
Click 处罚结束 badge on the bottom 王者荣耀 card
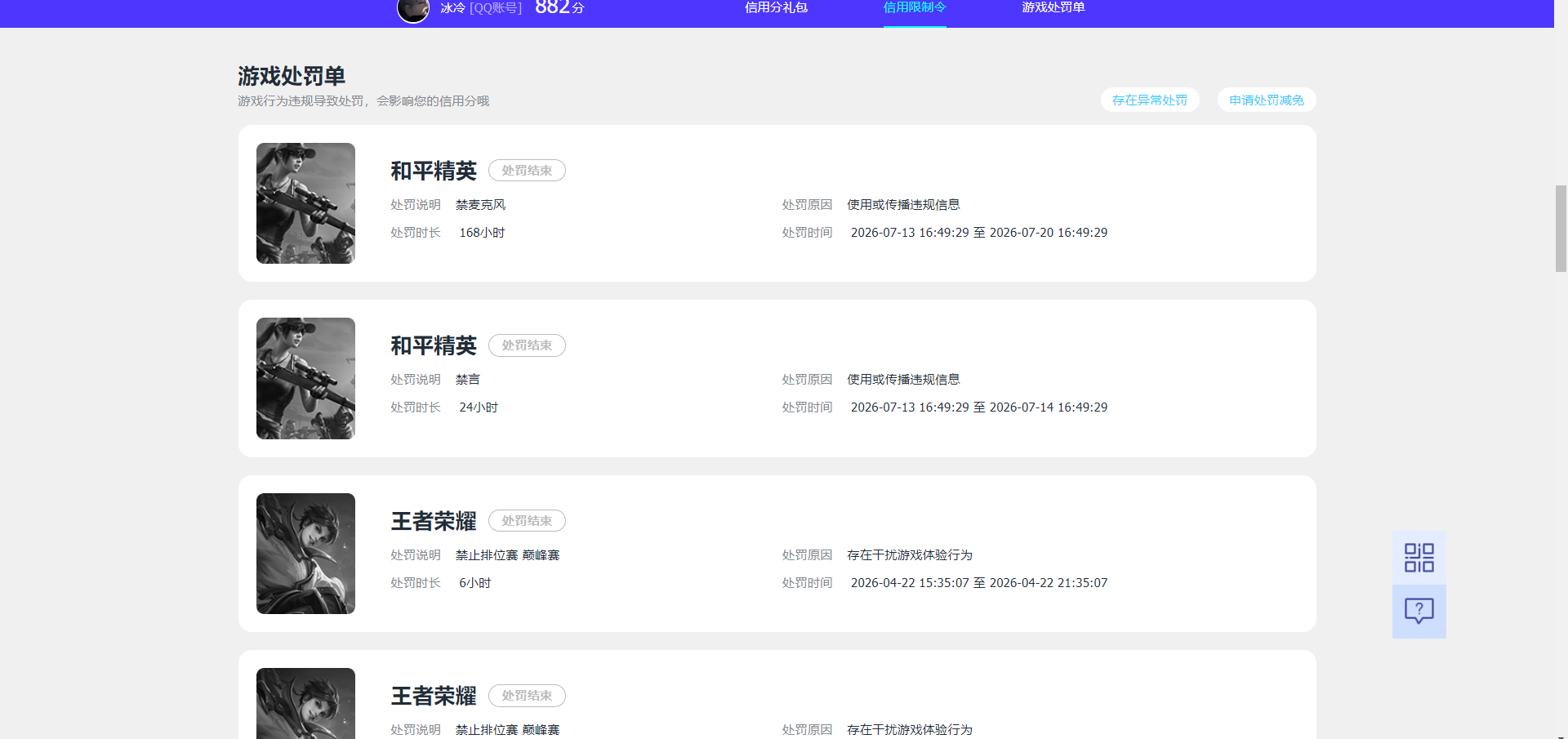point(527,696)
